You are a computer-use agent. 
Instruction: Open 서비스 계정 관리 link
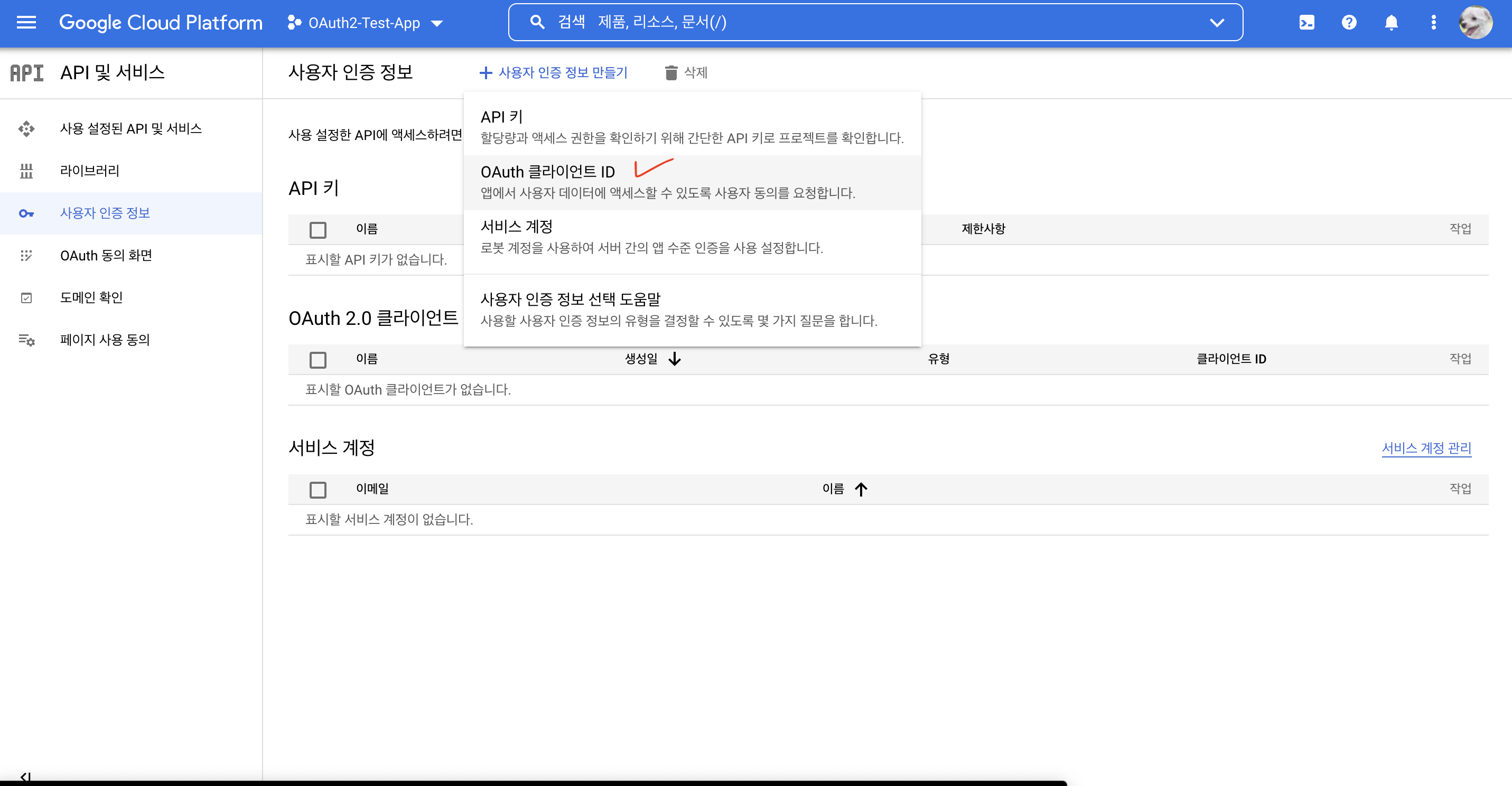click(1426, 448)
